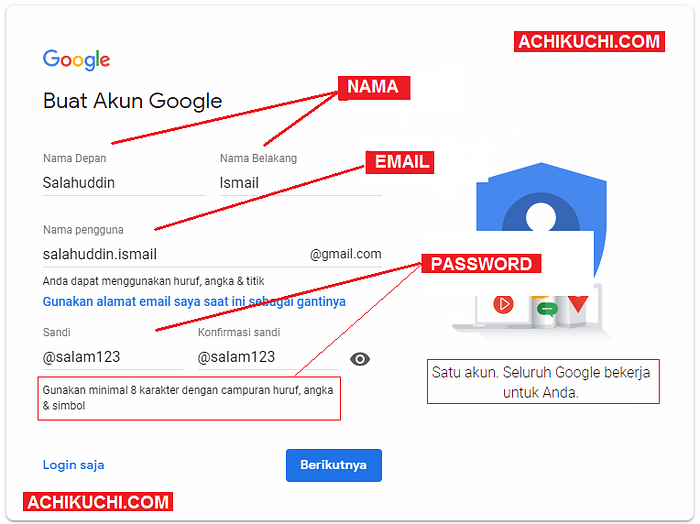
Task: Click the top ACHIKUCHI.COM watermark
Action: 589,42
